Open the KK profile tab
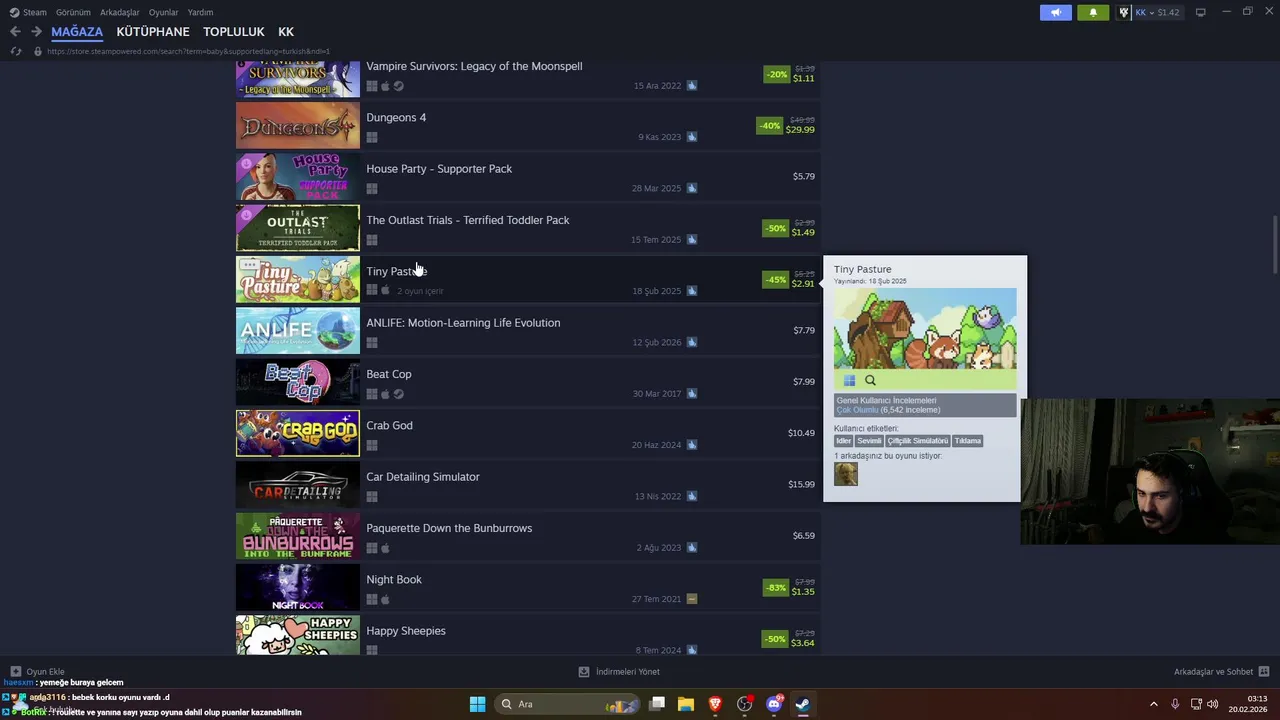The image size is (1280, 720). coord(286,32)
